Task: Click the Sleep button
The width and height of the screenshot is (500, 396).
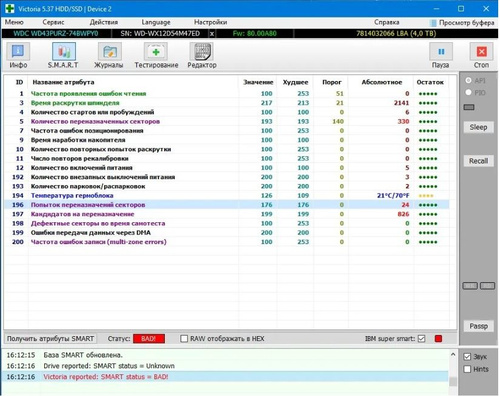Action: point(478,127)
